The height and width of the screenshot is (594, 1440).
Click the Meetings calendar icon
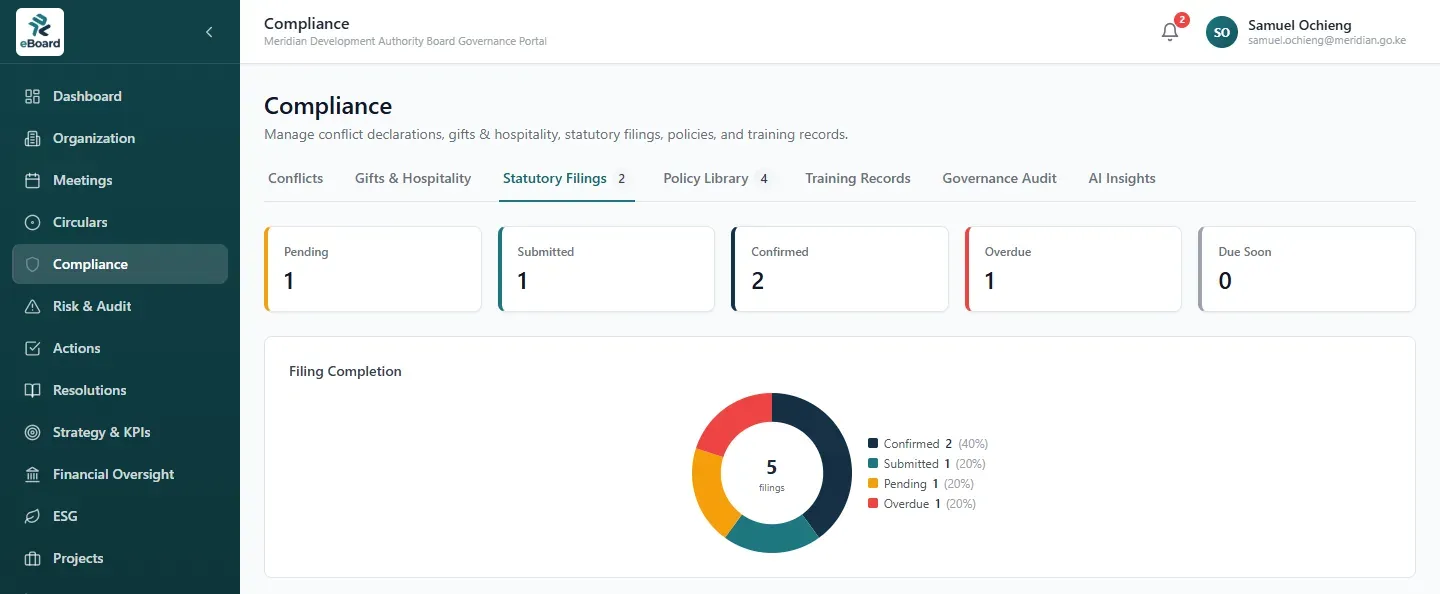(x=32, y=180)
